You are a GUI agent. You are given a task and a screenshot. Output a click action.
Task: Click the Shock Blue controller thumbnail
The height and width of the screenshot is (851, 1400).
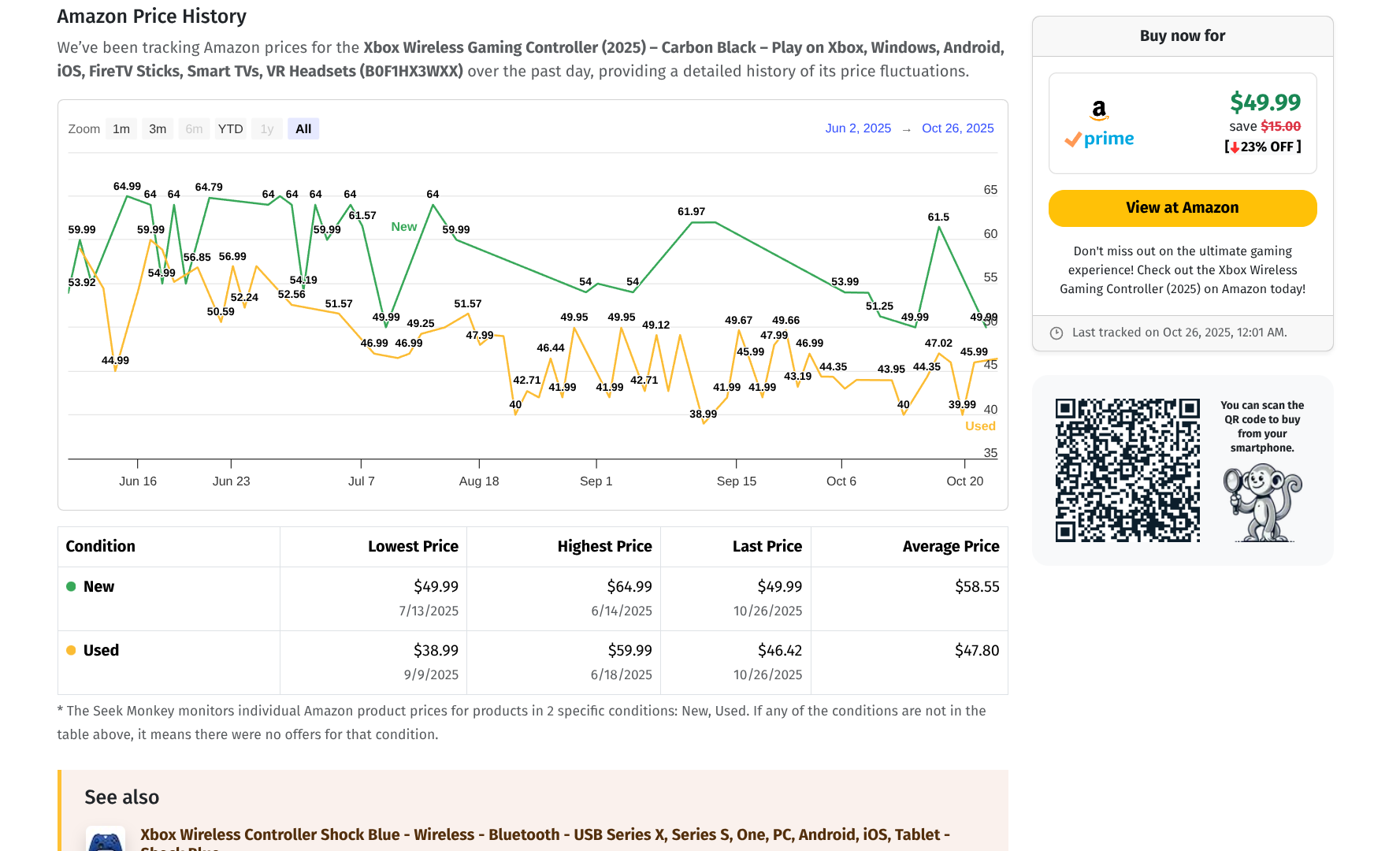pos(105,839)
